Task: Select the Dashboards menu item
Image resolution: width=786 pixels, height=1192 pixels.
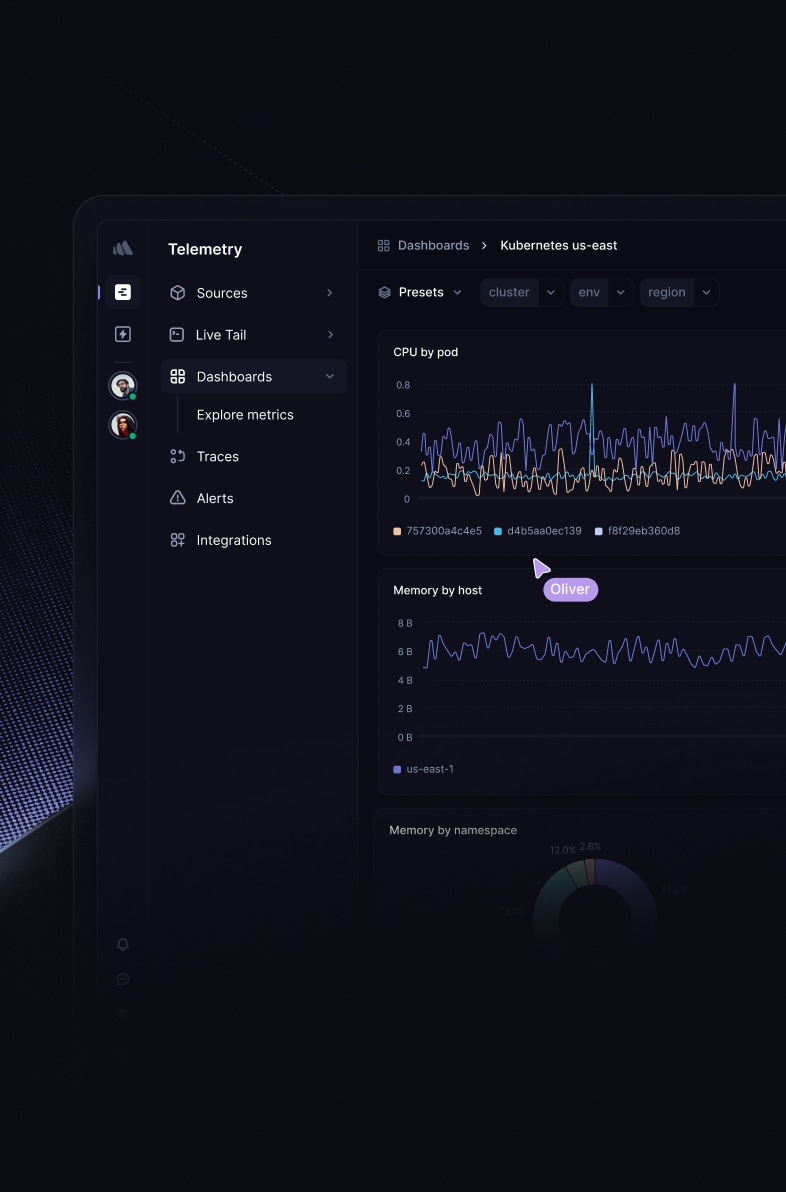Action: click(x=253, y=376)
